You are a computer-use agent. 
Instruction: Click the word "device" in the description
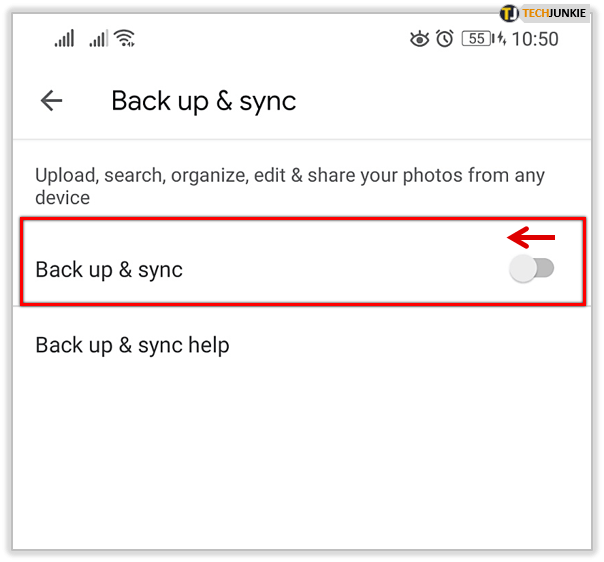click(62, 198)
